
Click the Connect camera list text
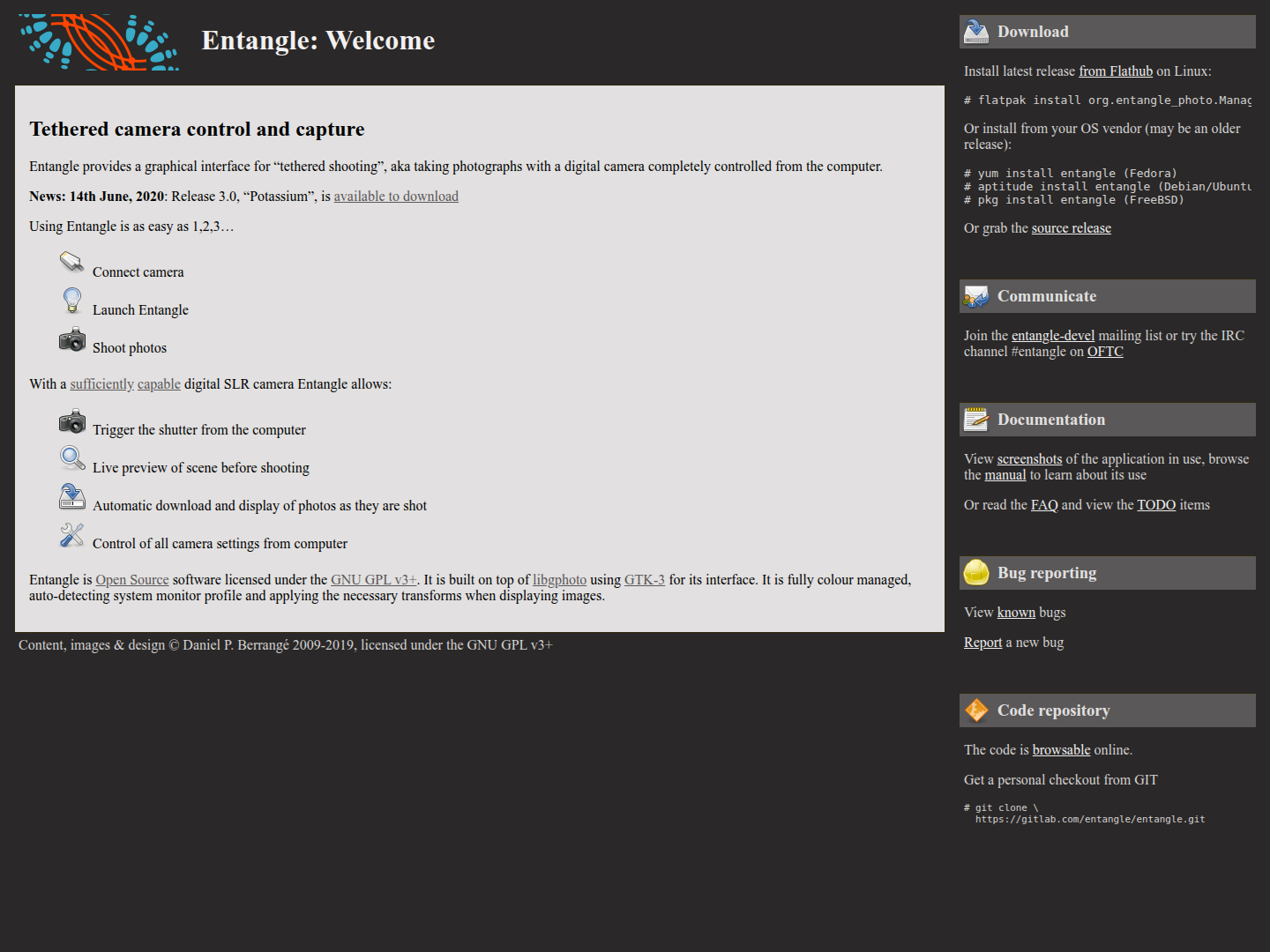click(x=138, y=272)
